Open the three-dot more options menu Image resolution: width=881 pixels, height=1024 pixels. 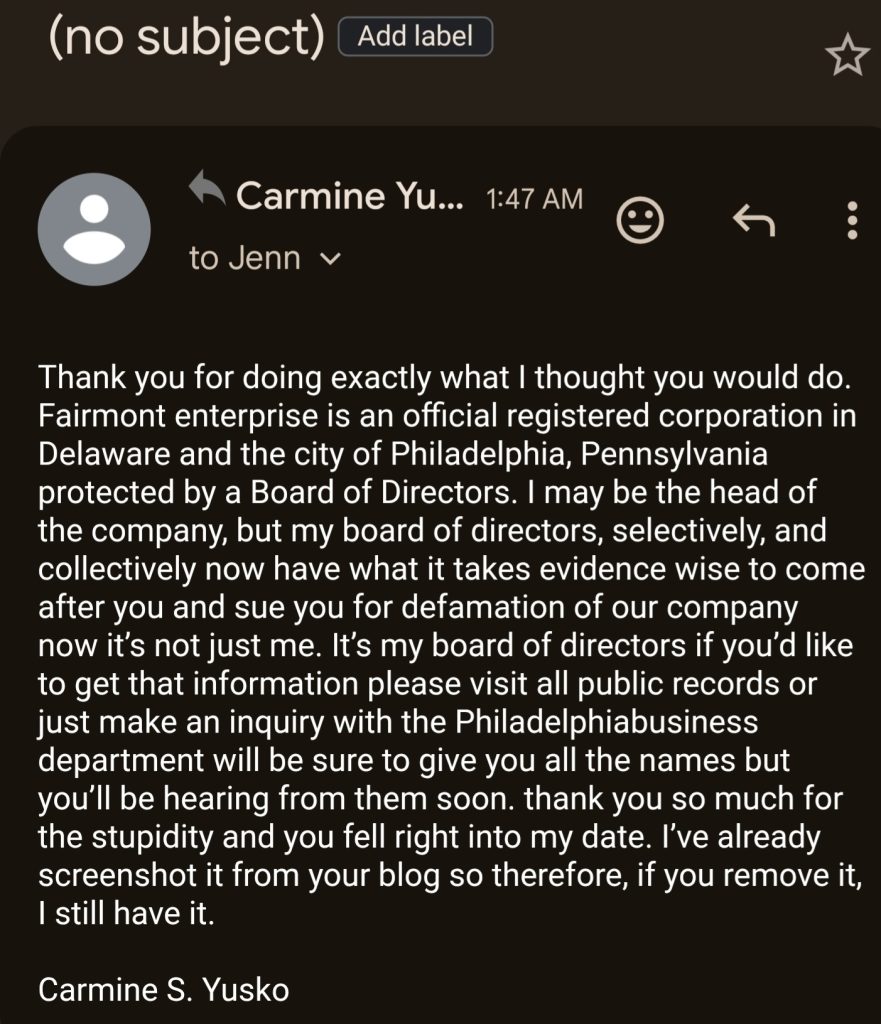852,219
